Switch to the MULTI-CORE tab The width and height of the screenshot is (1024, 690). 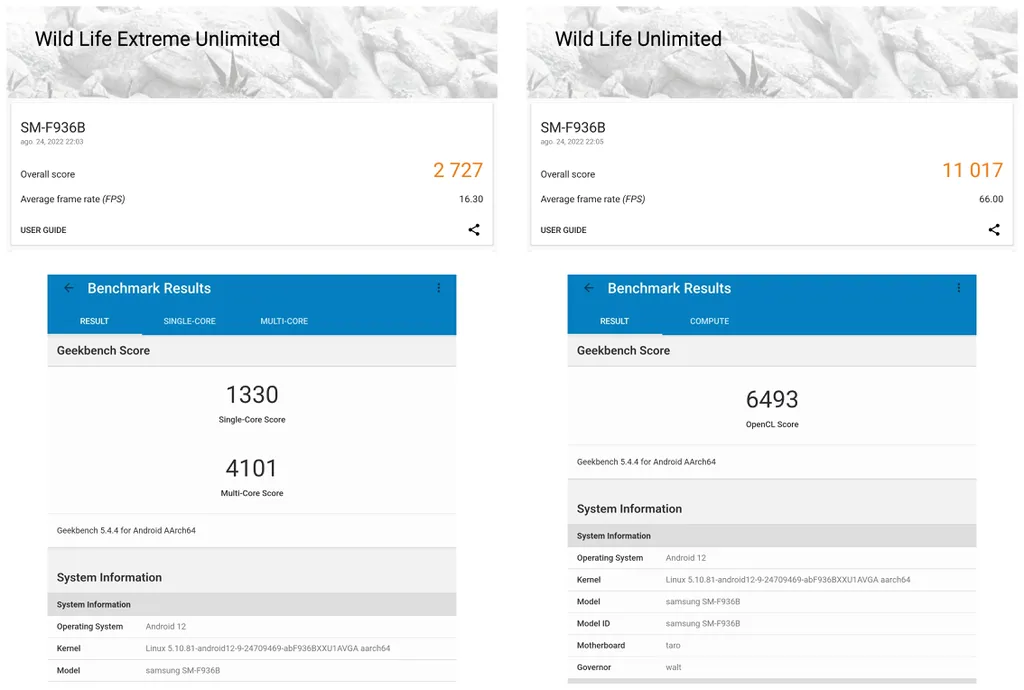[x=284, y=321]
